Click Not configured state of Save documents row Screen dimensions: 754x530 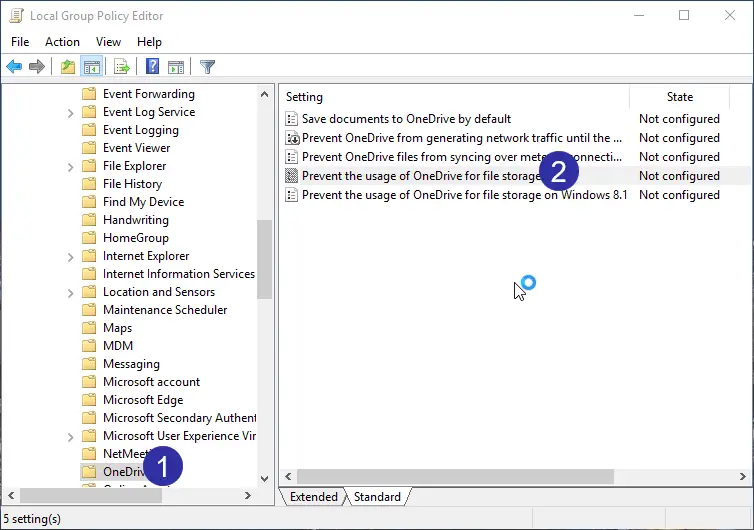coord(679,119)
